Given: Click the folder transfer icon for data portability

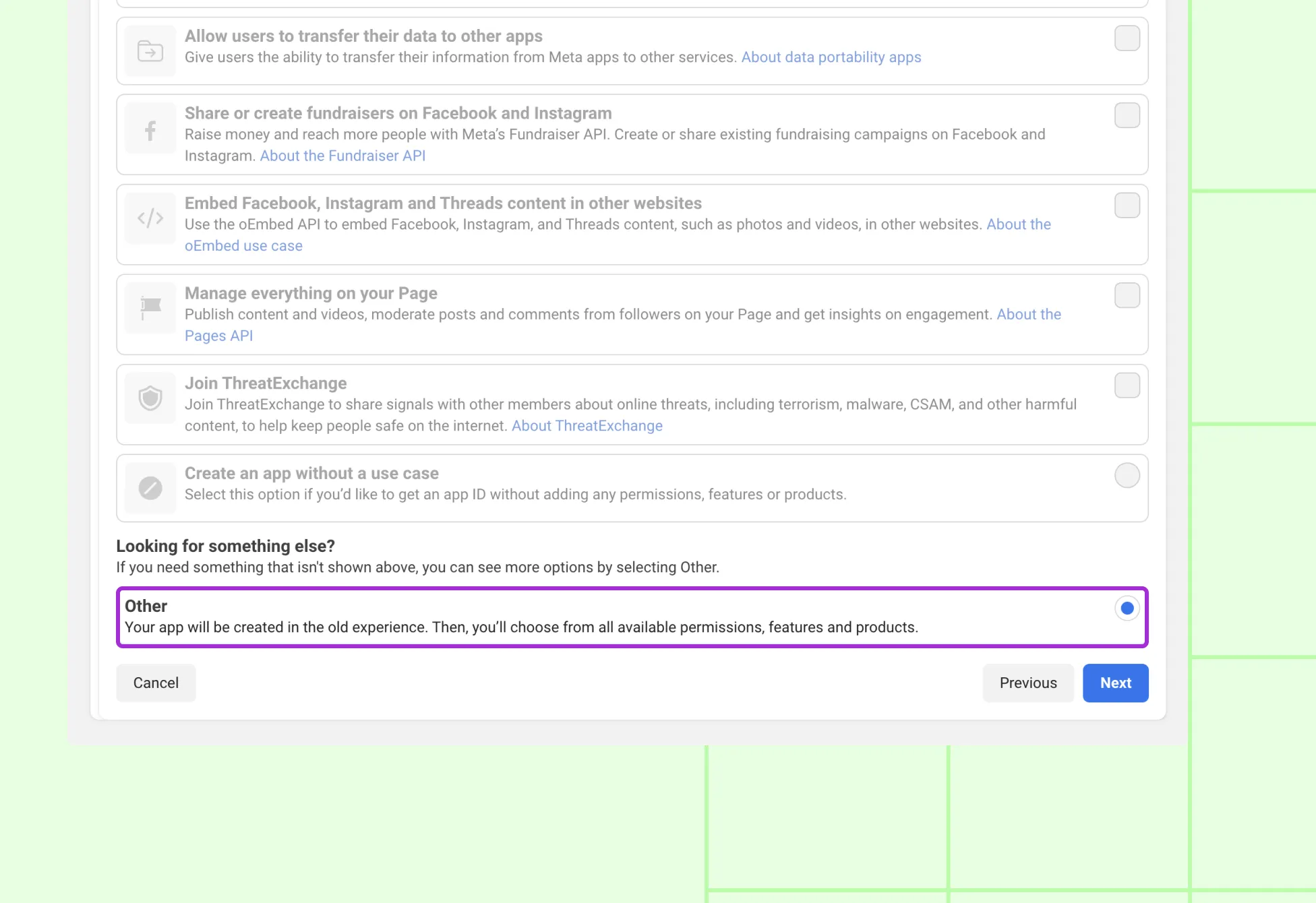Looking at the screenshot, I should 150,51.
